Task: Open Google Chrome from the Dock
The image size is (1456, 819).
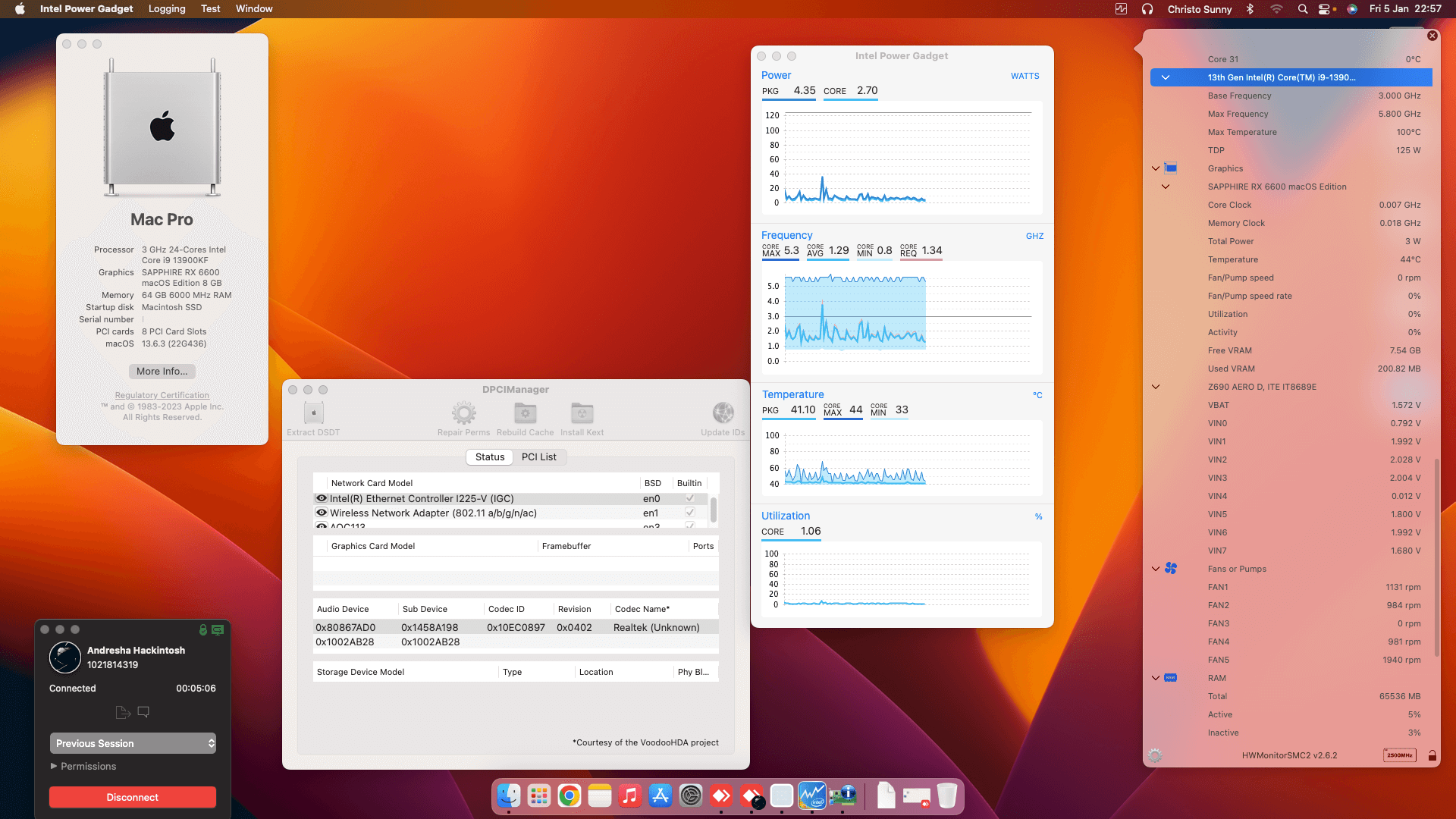Action: tap(570, 795)
